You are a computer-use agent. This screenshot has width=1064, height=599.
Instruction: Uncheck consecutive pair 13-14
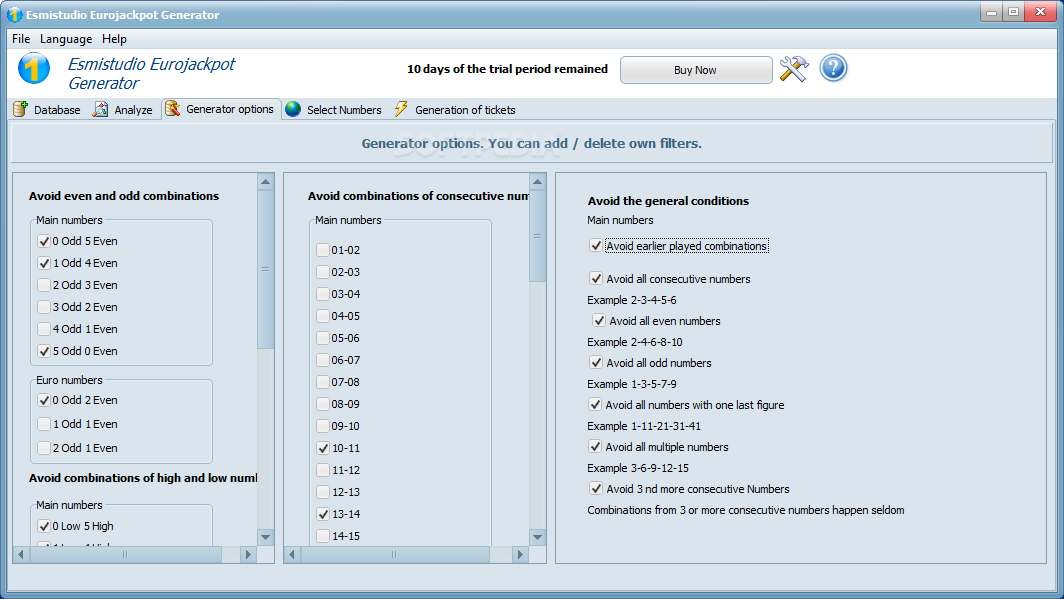pyautogui.click(x=323, y=514)
